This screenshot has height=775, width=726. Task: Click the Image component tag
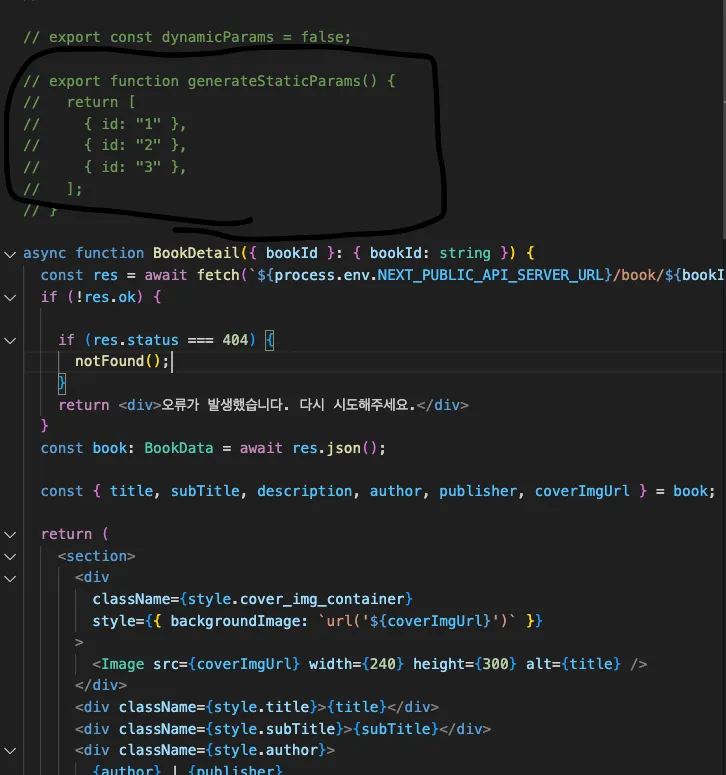click(x=123, y=664)
